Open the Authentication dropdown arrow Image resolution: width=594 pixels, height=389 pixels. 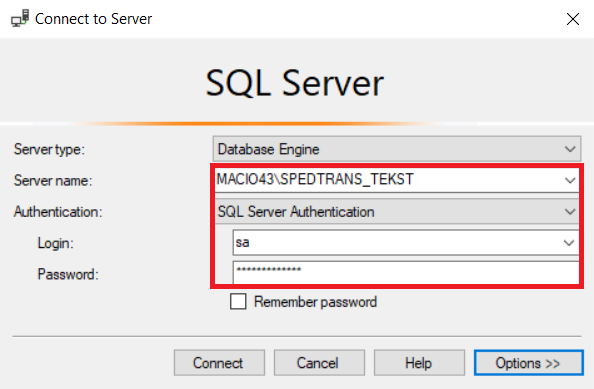coord(570,211)
